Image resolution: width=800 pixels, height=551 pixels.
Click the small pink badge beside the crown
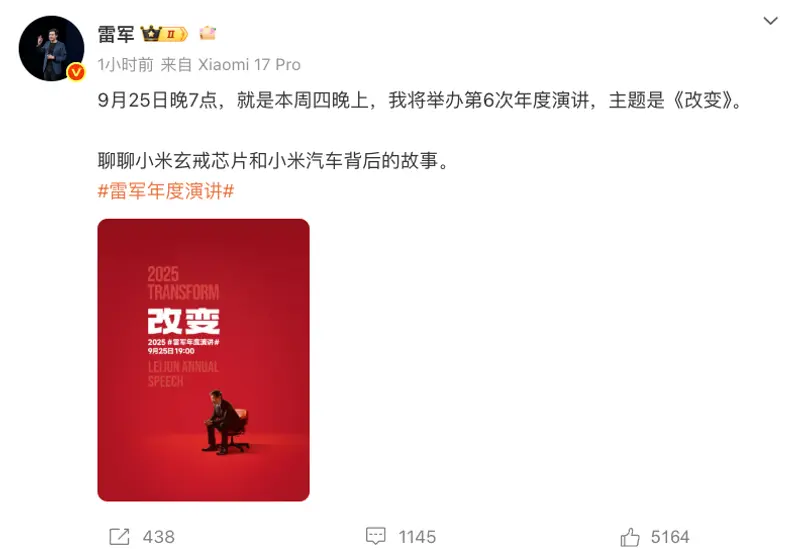pyautogui.click(x=208, y=33)
